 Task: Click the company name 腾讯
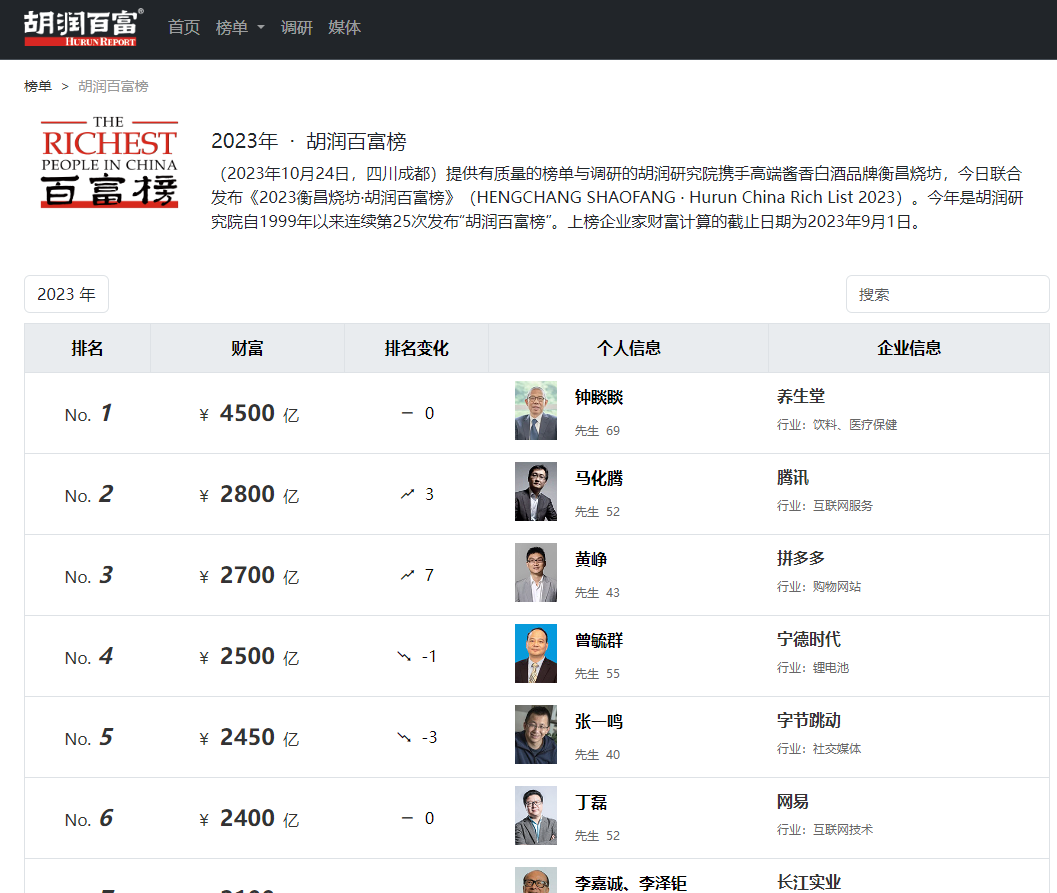pos(793,477)
